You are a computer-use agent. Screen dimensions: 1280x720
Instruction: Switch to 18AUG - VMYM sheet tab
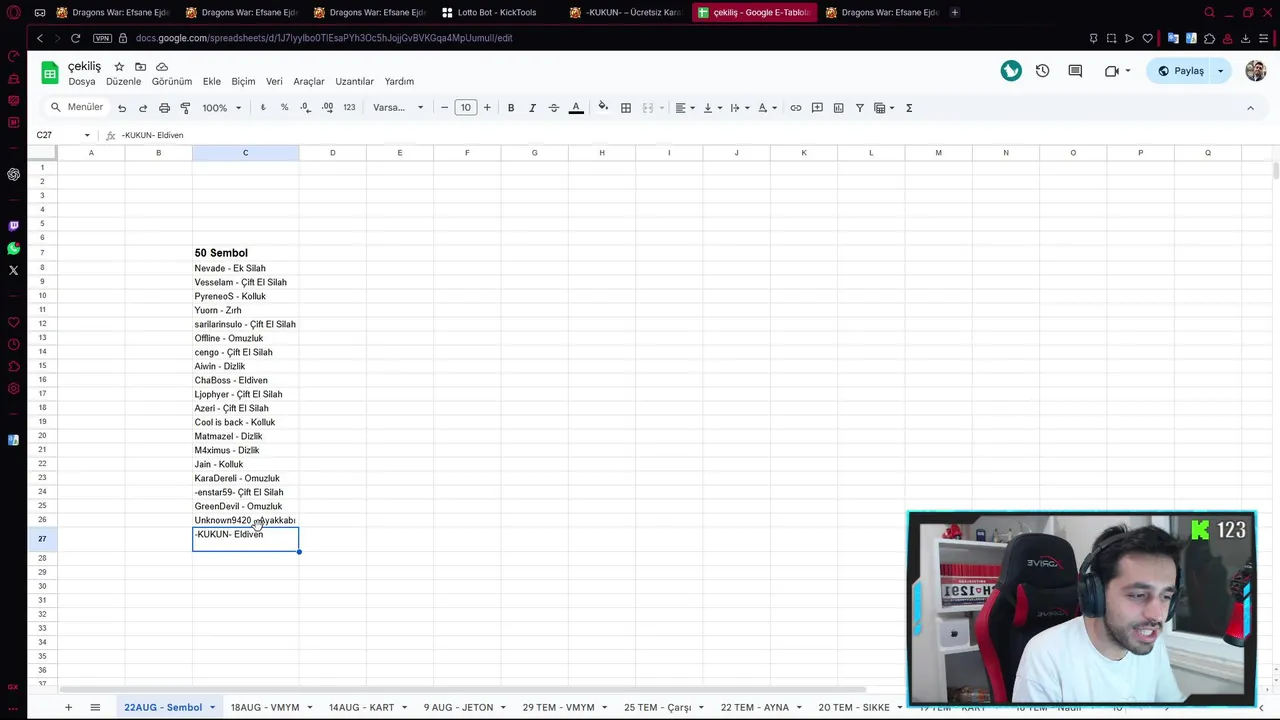265,708
